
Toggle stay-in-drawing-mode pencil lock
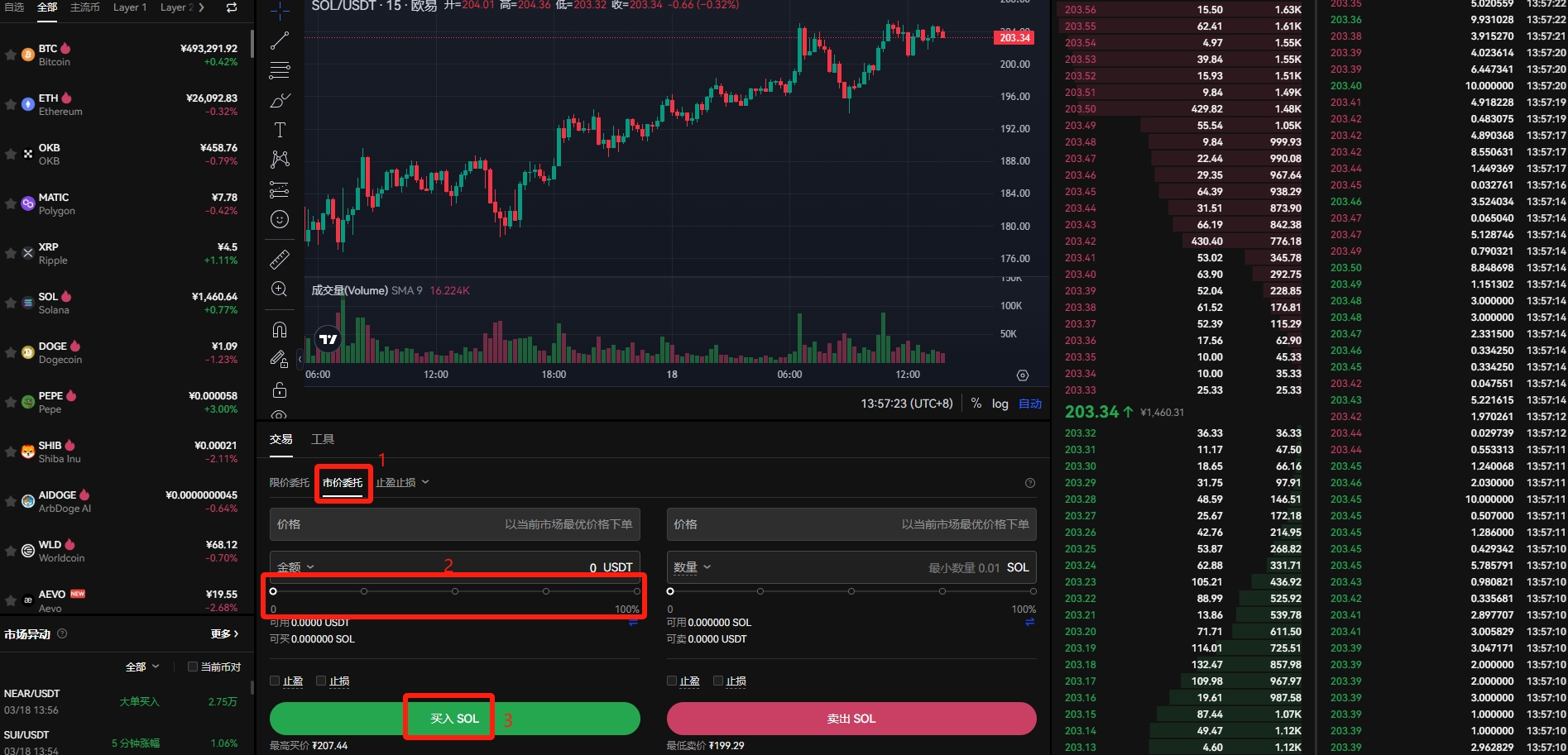280,359
